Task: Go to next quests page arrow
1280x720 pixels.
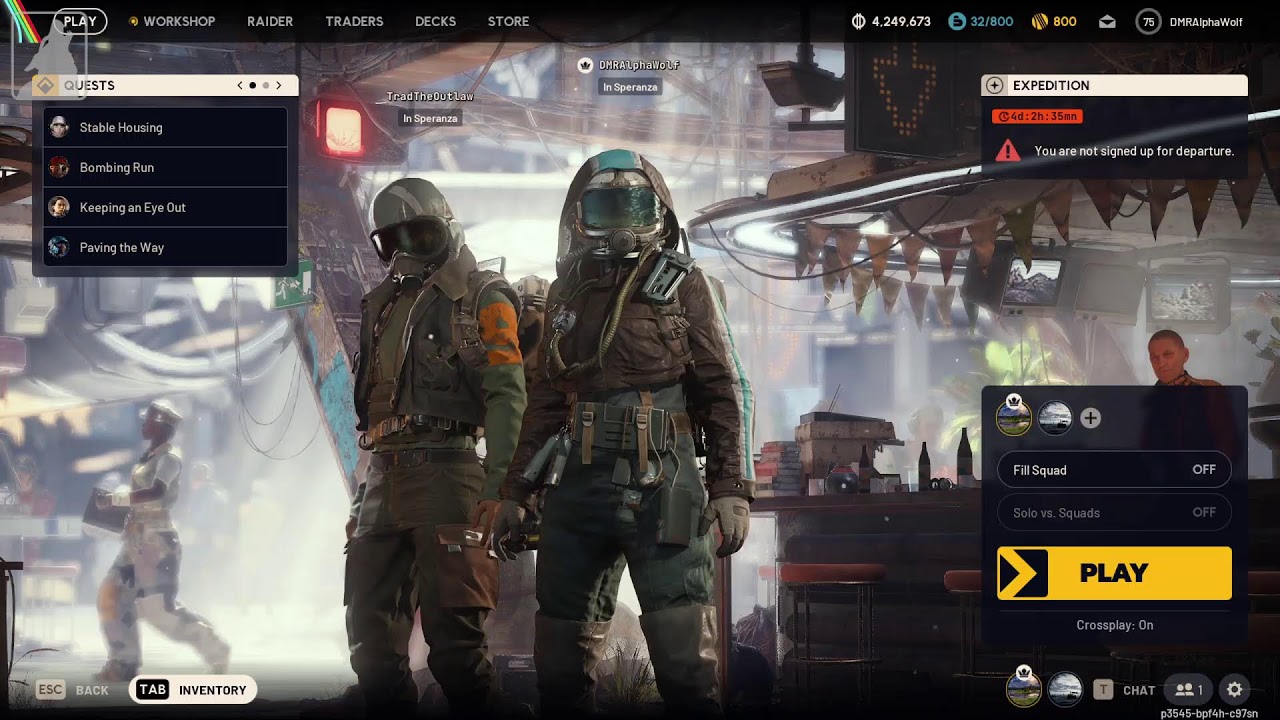Action: click(x=279, y=85)
